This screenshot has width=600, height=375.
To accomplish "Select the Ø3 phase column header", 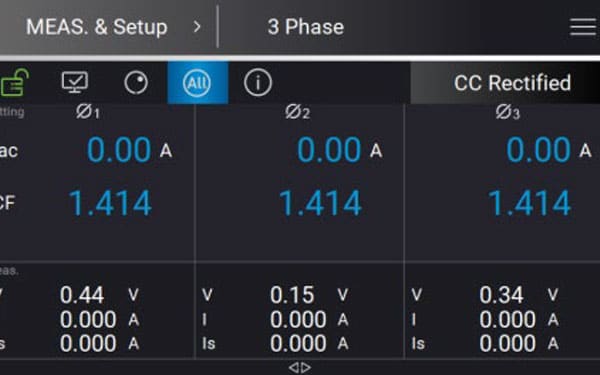I will click(508, 112).
